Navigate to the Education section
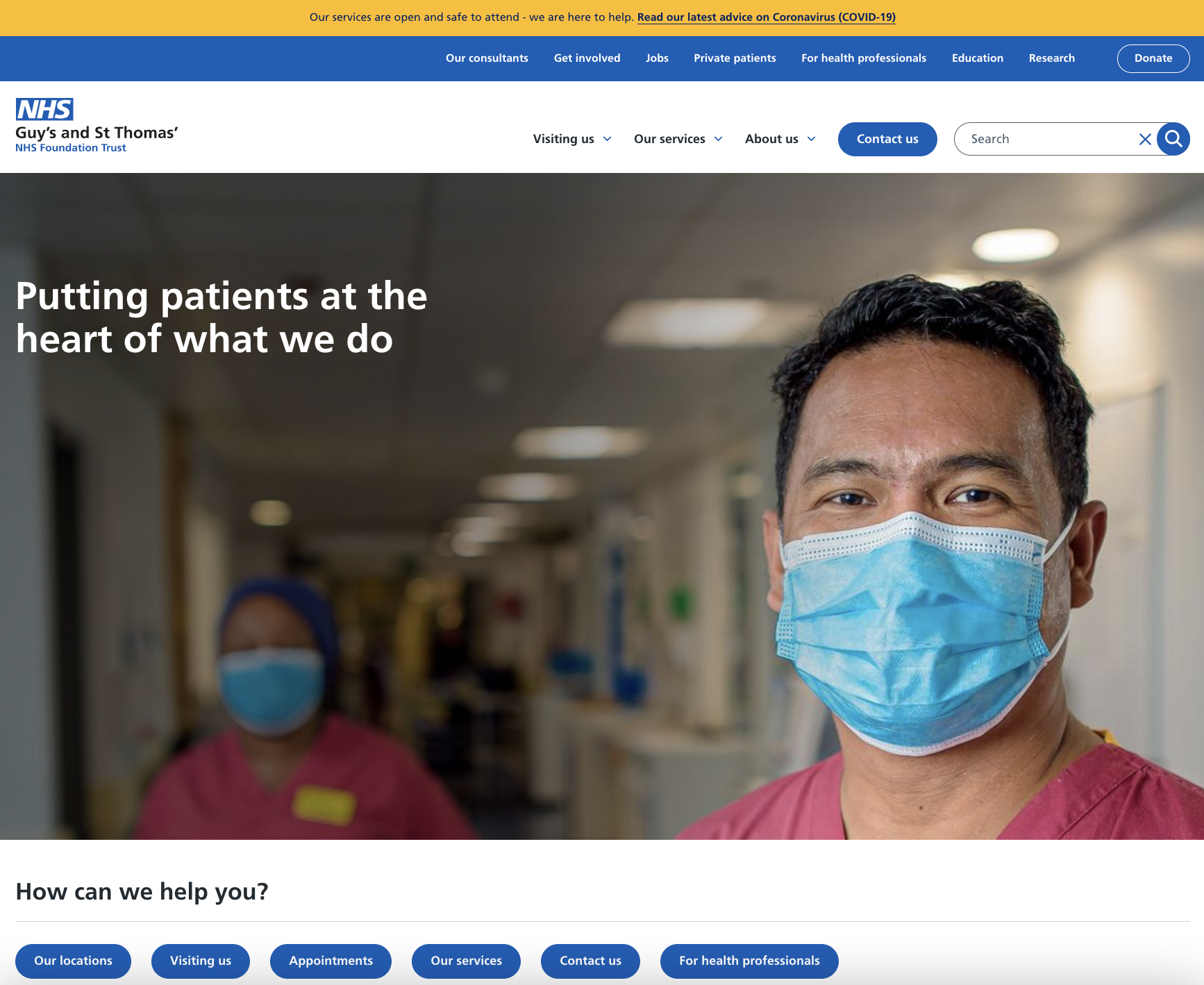 977,58
